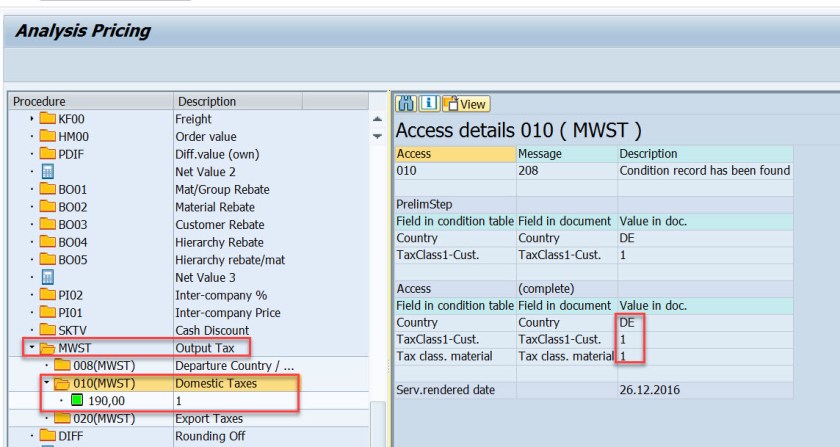Click the blue information icon

(424, 104)
